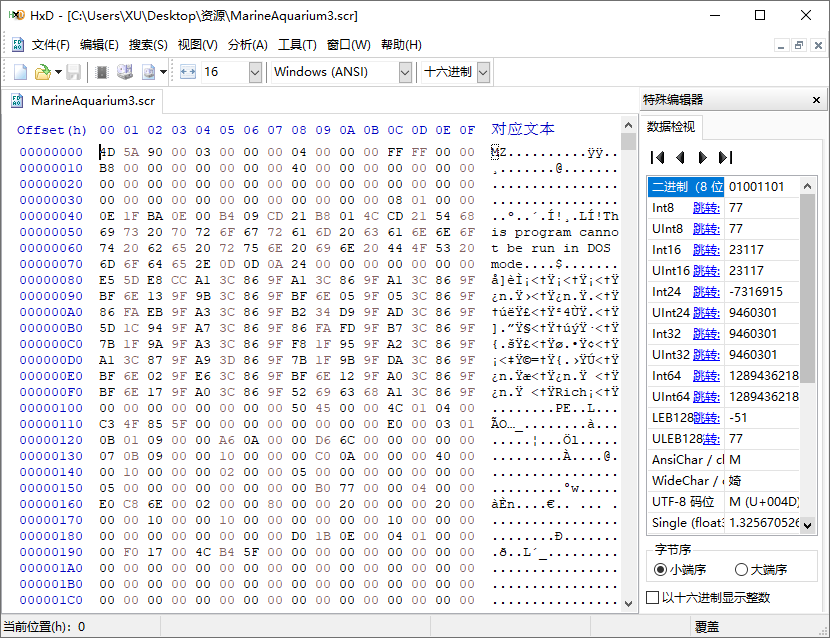
Task: Click the 对应文本 column header
Action: [x=522, y=129]
